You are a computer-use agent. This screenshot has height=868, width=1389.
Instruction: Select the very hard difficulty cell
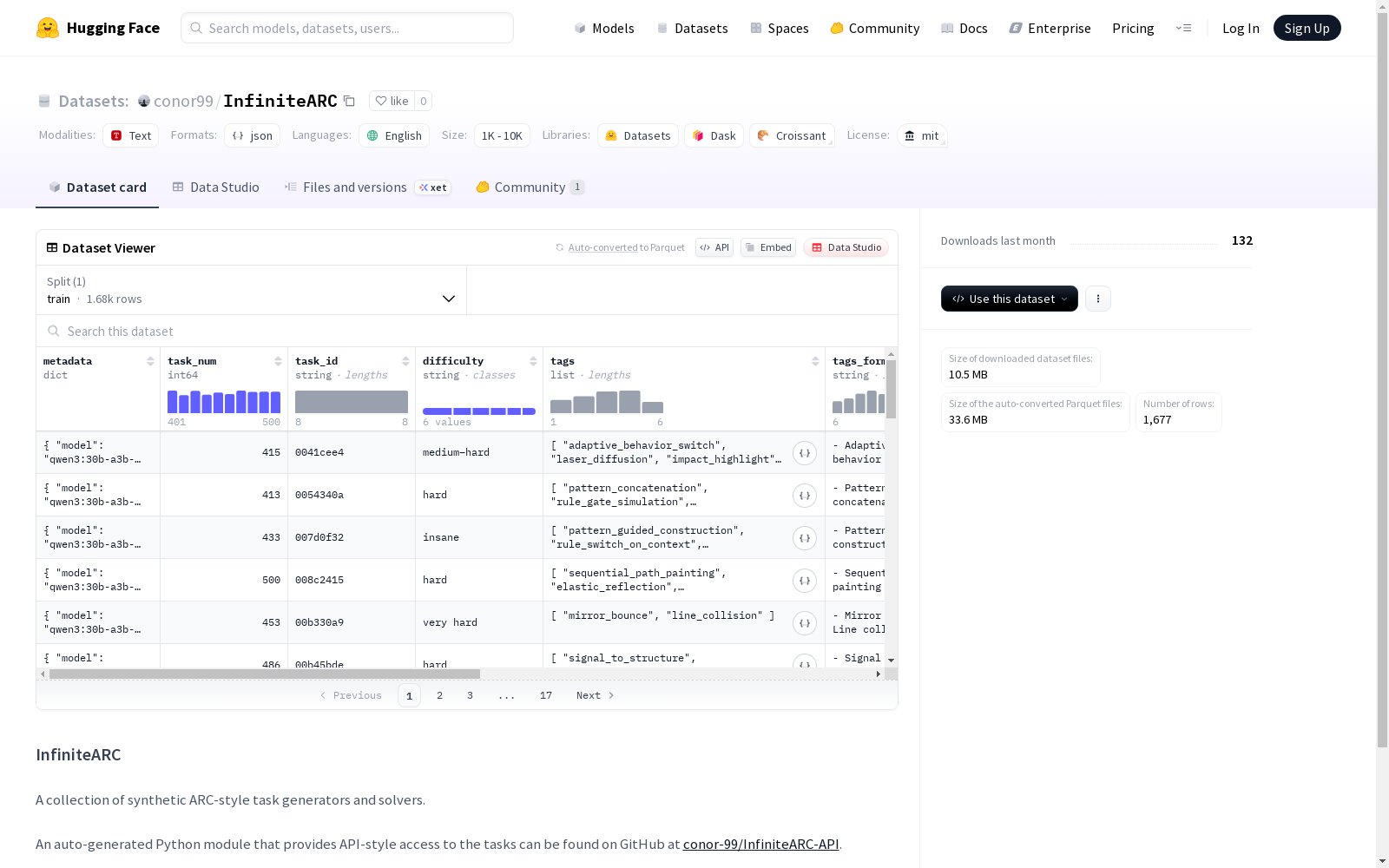(x=479, y=622)
